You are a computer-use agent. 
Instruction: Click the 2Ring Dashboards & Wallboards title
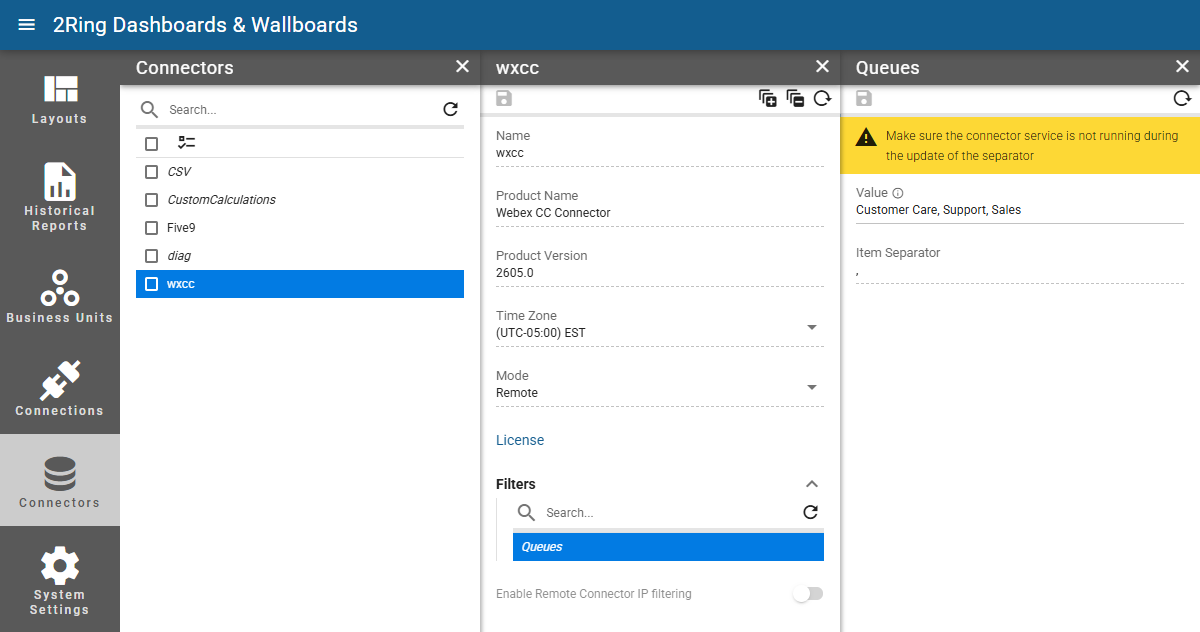coord(205,25)
